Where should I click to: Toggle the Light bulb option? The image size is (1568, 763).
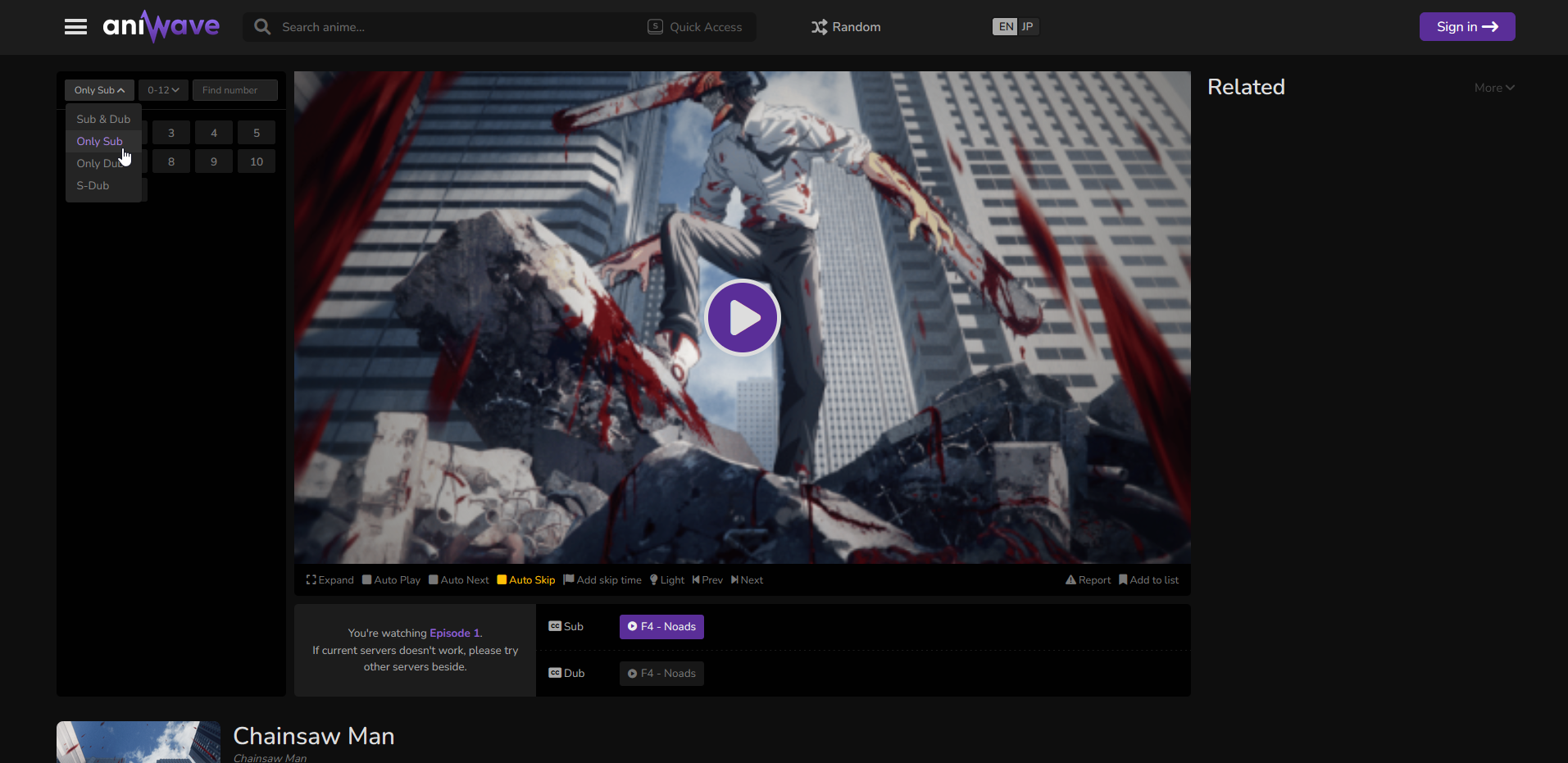pos(654,580)
